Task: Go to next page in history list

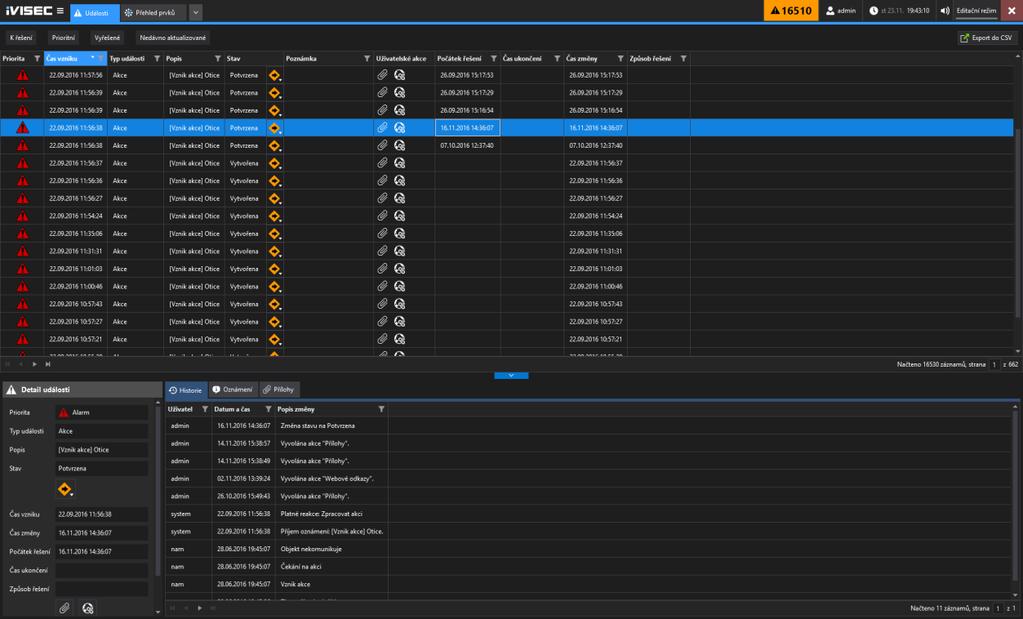Action: pos(200,608)
